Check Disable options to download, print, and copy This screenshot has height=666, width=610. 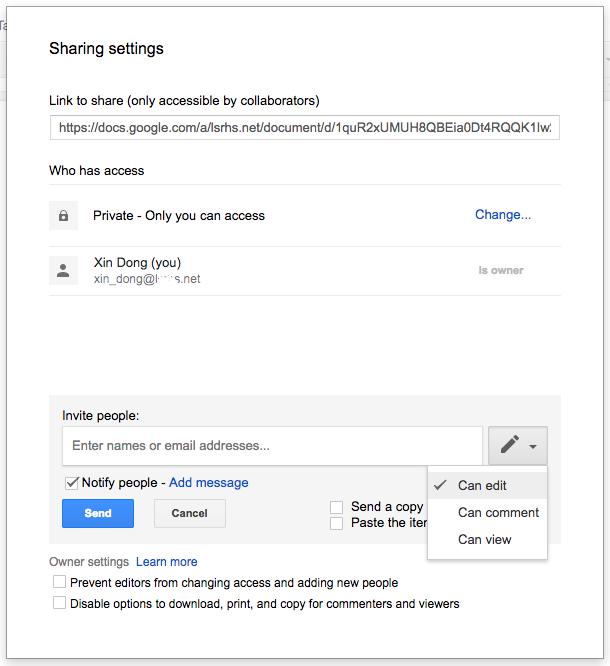click(x=60, y=603)
